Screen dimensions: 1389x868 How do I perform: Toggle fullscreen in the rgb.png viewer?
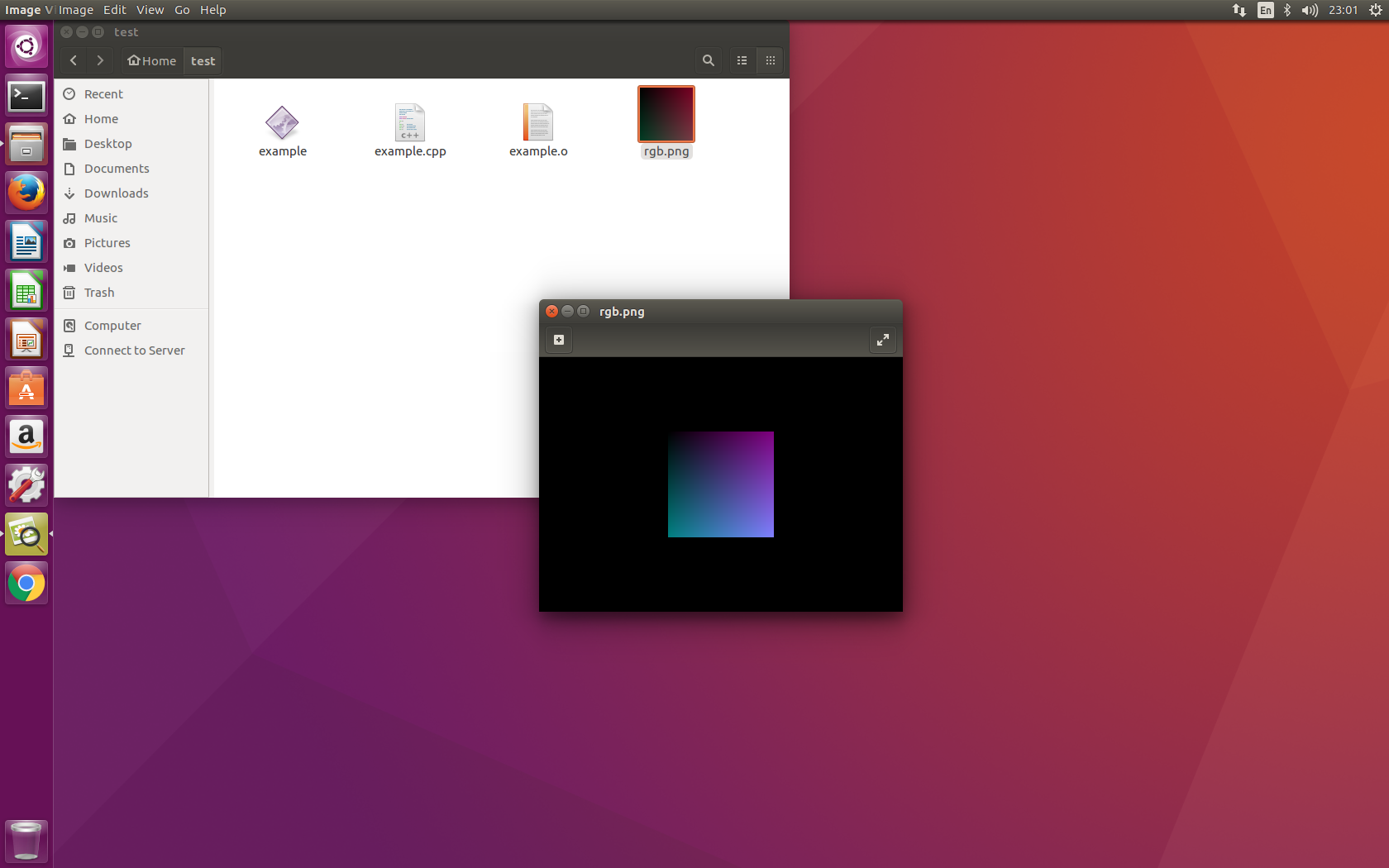pos(882,339)
